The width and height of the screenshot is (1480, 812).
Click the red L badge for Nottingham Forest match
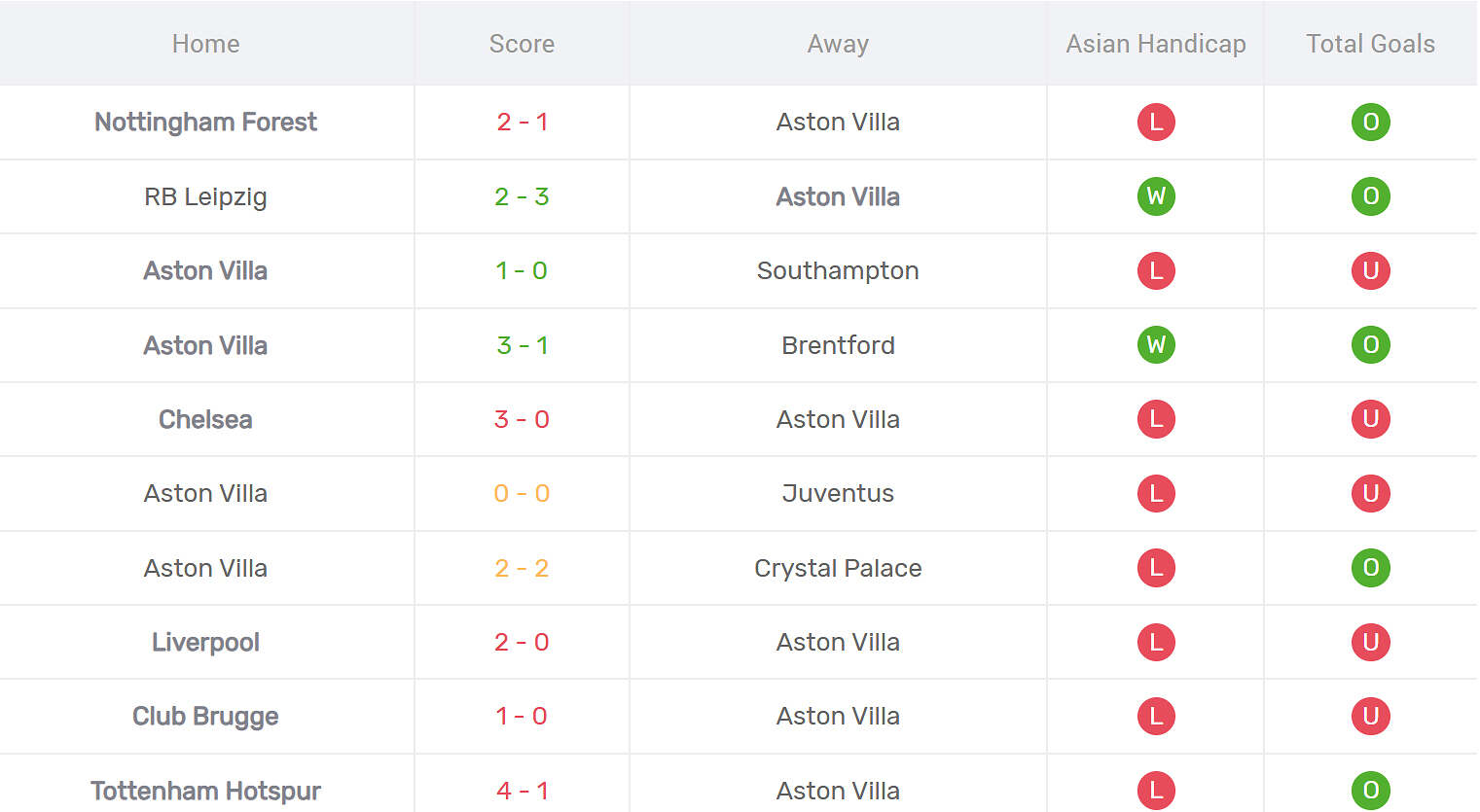tap(1156, 123)
